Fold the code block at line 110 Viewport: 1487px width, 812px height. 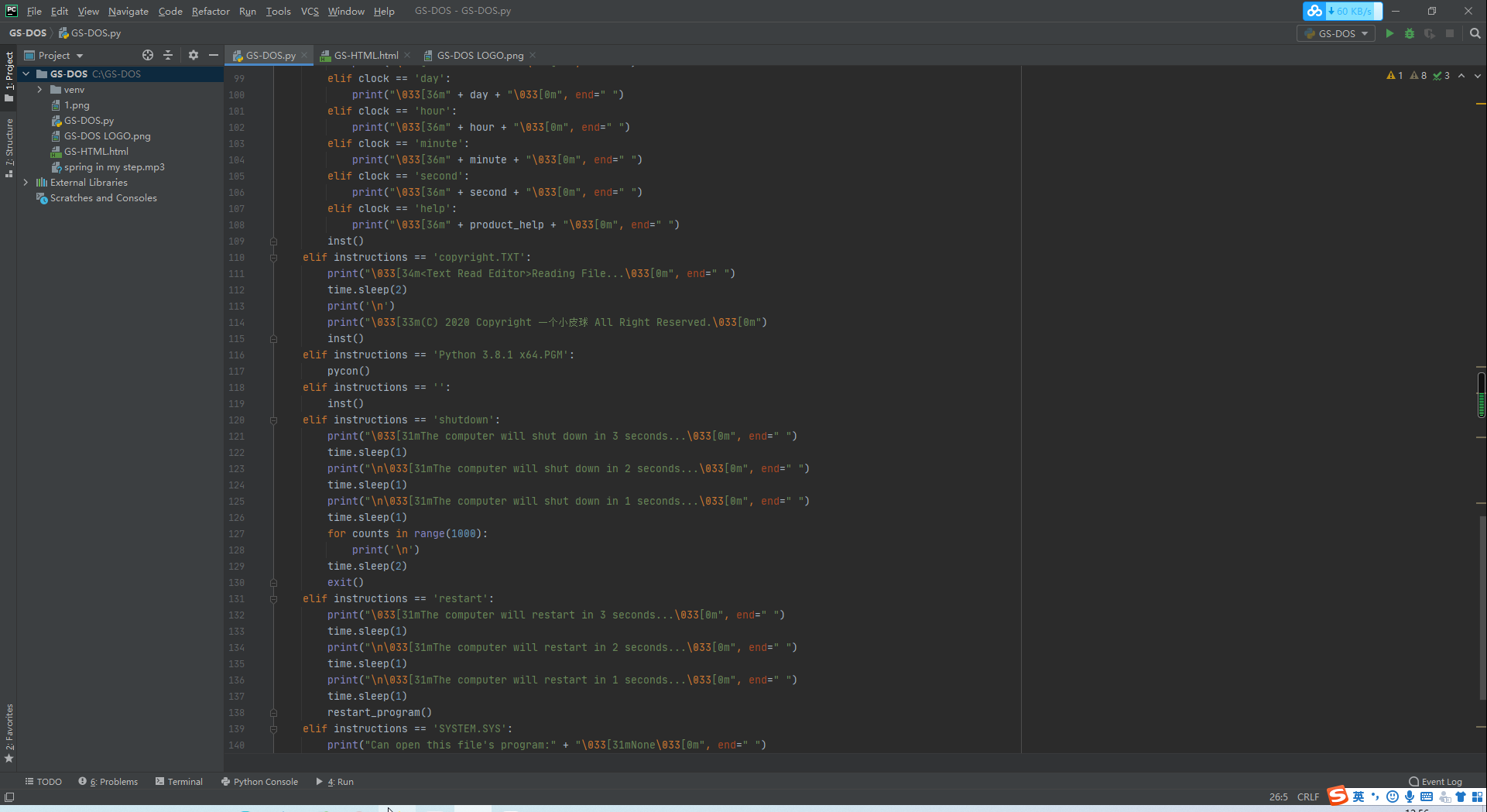pos(273,258)
